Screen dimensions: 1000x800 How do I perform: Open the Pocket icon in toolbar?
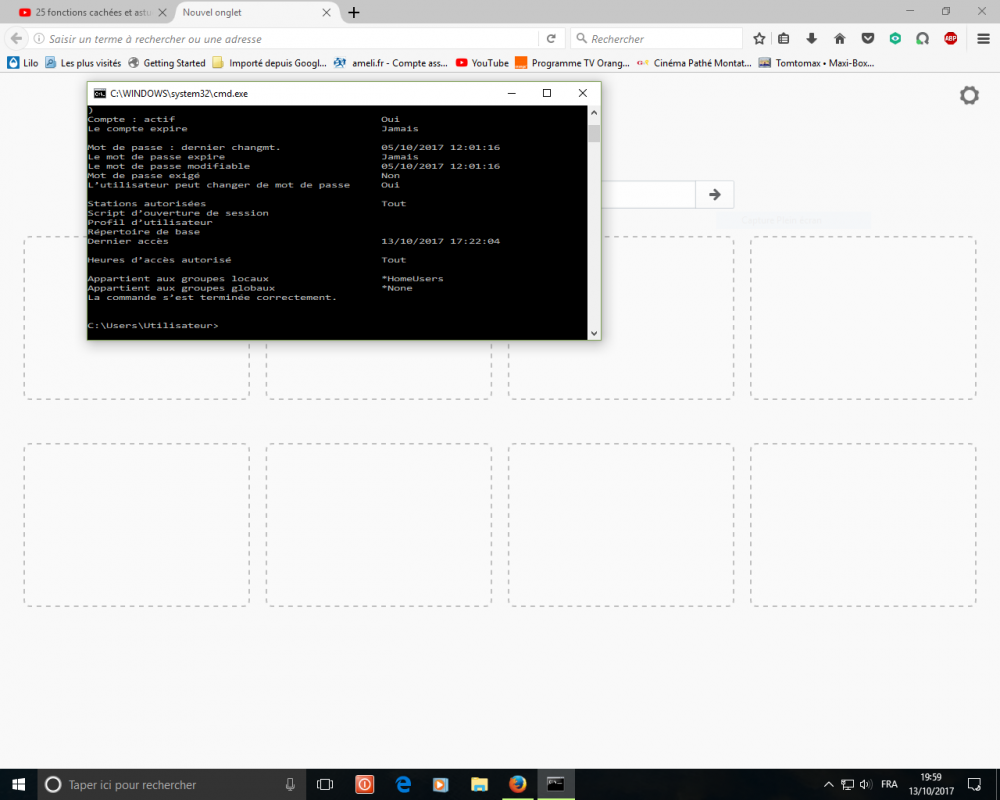tap(868, 39)
